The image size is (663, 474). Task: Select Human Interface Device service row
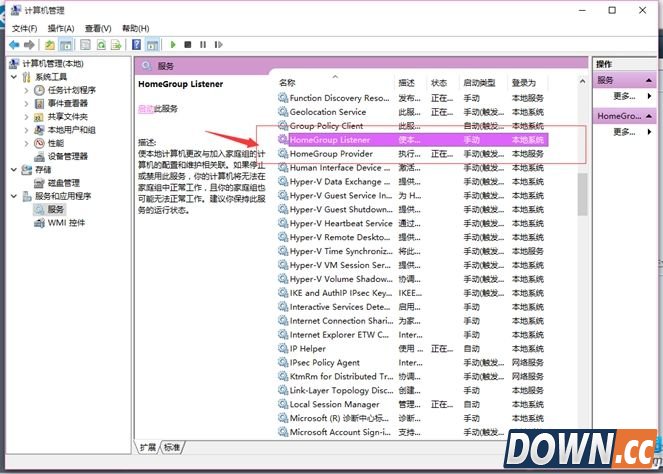(x=413, y=168)
